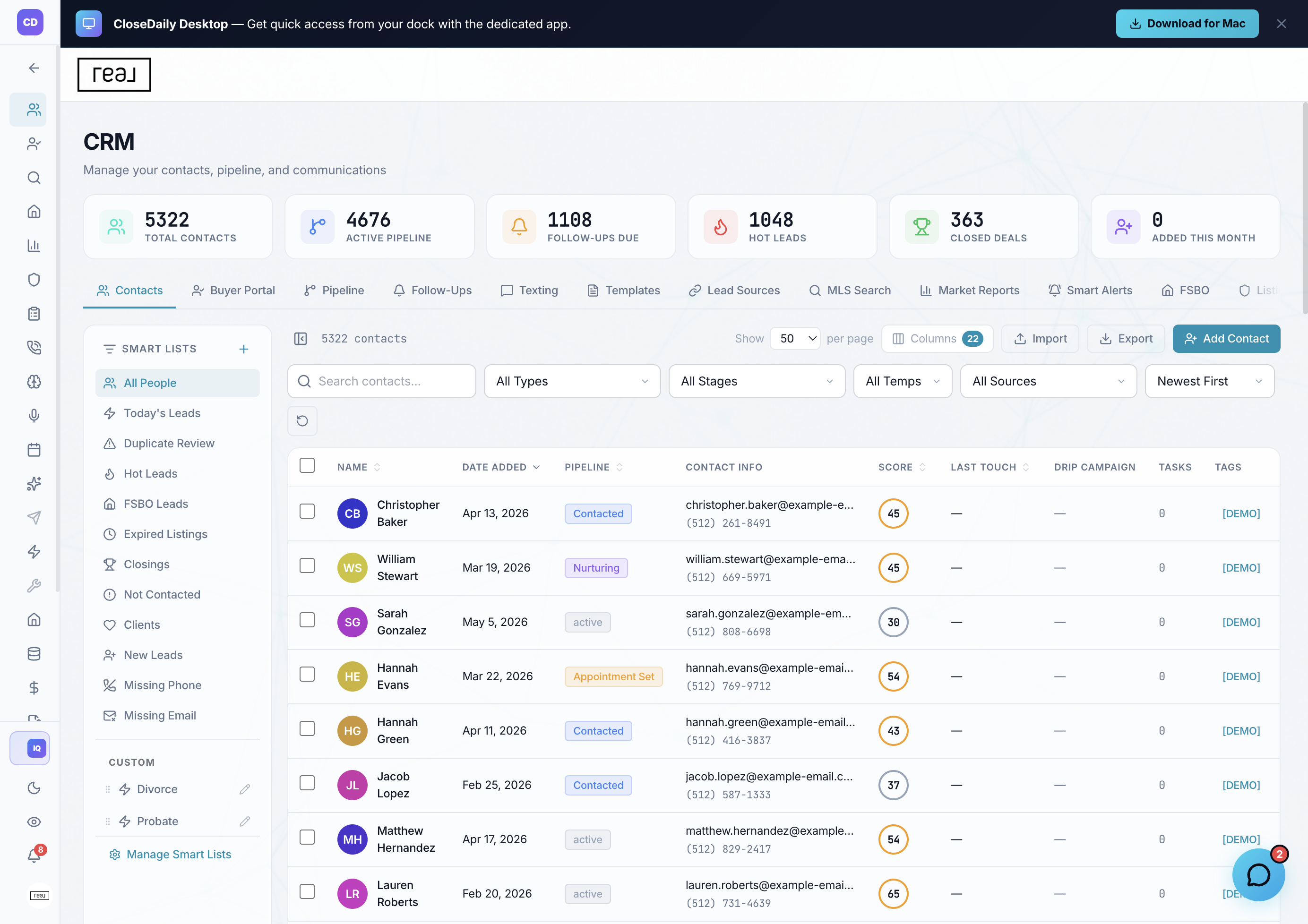Open the Newest First sort dropdown
This screenshot has width=1308, height=924.
click(1209, 382)
